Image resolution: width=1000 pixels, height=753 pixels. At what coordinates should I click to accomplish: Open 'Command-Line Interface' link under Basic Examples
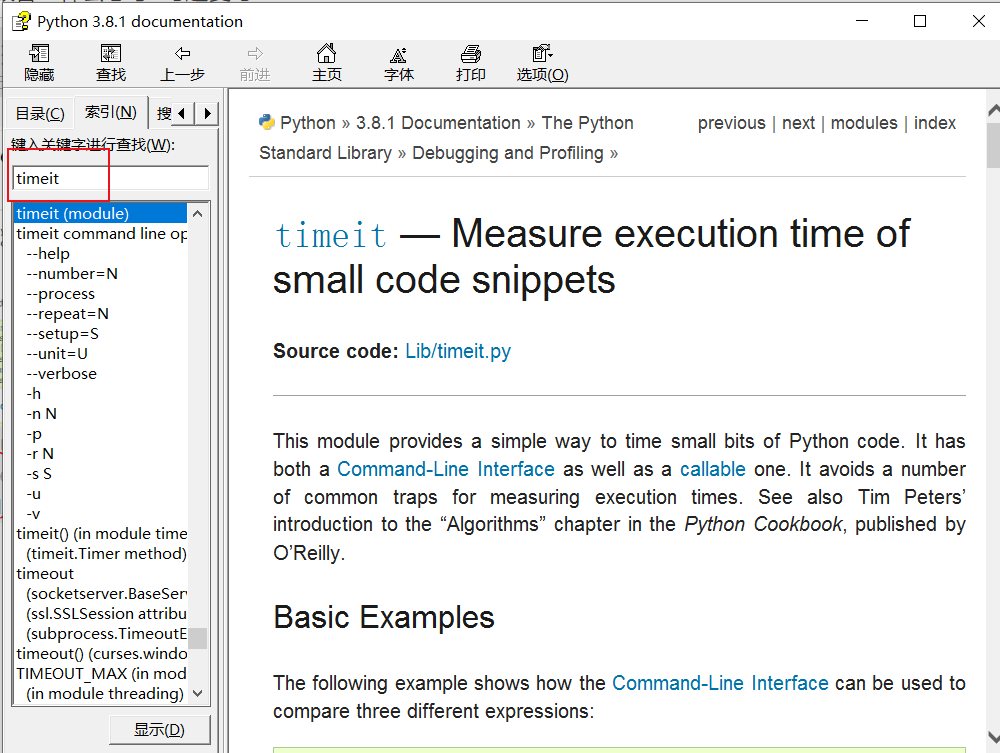pyautogui.click(x=720, y=684)
